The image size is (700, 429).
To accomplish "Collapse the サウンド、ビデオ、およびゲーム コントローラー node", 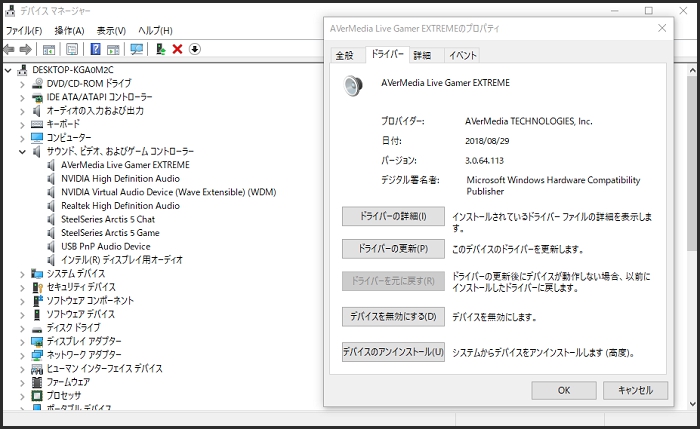I will [22, 152].
